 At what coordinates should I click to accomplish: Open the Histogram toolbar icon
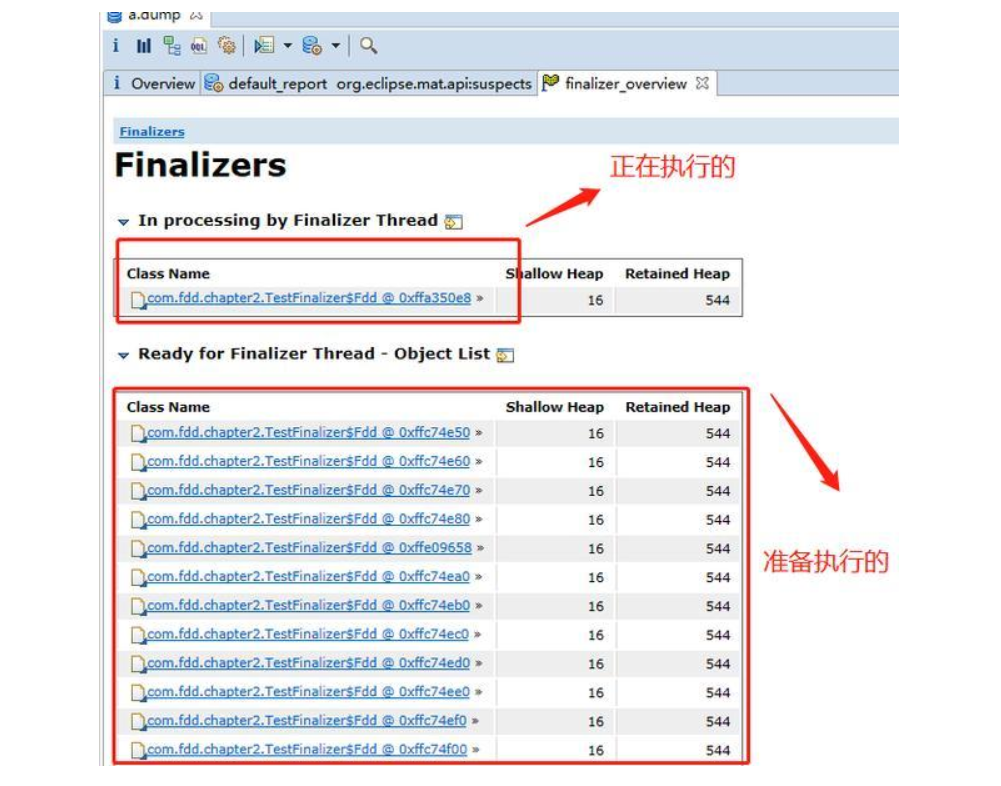pyautogui.click(x=144, y=45)
